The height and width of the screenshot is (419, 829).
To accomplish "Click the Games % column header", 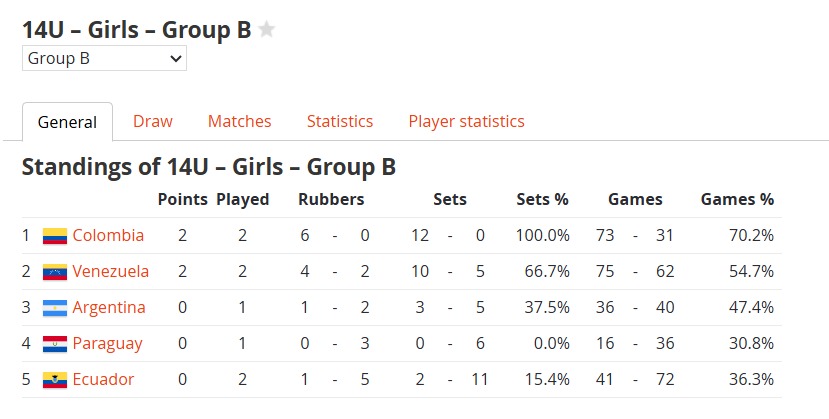I will (737, 199).
